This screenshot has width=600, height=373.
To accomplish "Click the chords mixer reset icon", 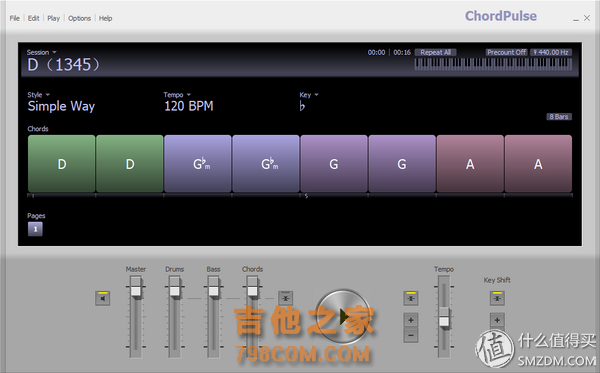I will (285, 298).
